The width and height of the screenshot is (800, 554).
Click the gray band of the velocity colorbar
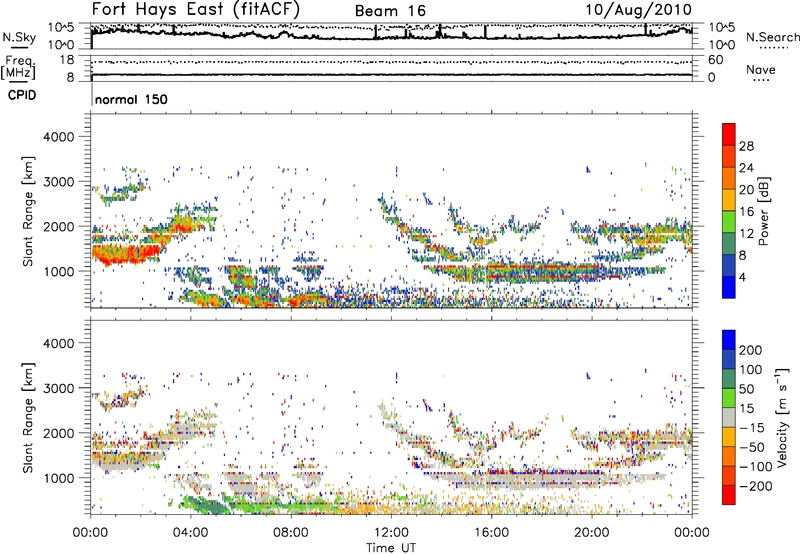point(729,417)
